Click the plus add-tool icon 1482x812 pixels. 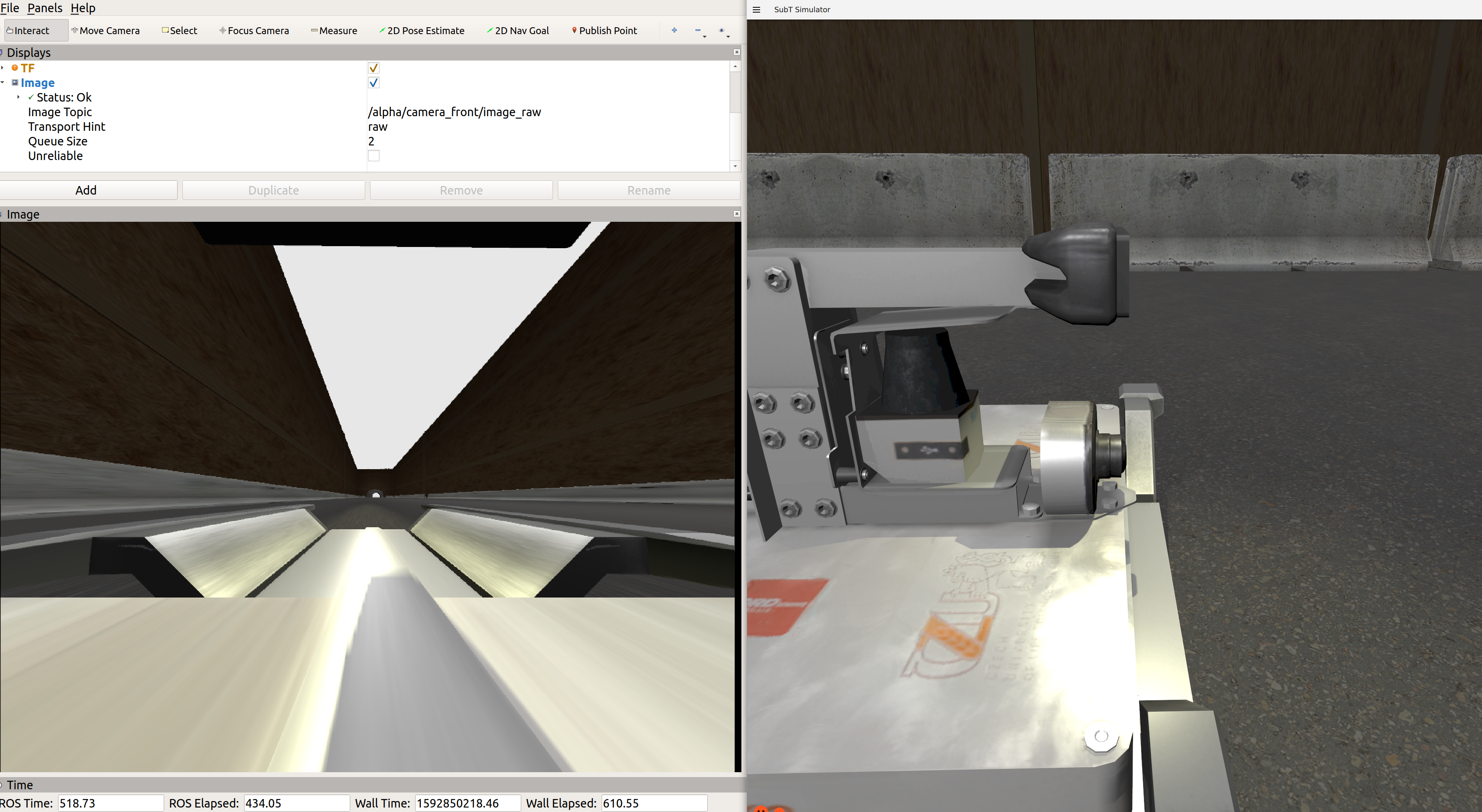(674, 30)
